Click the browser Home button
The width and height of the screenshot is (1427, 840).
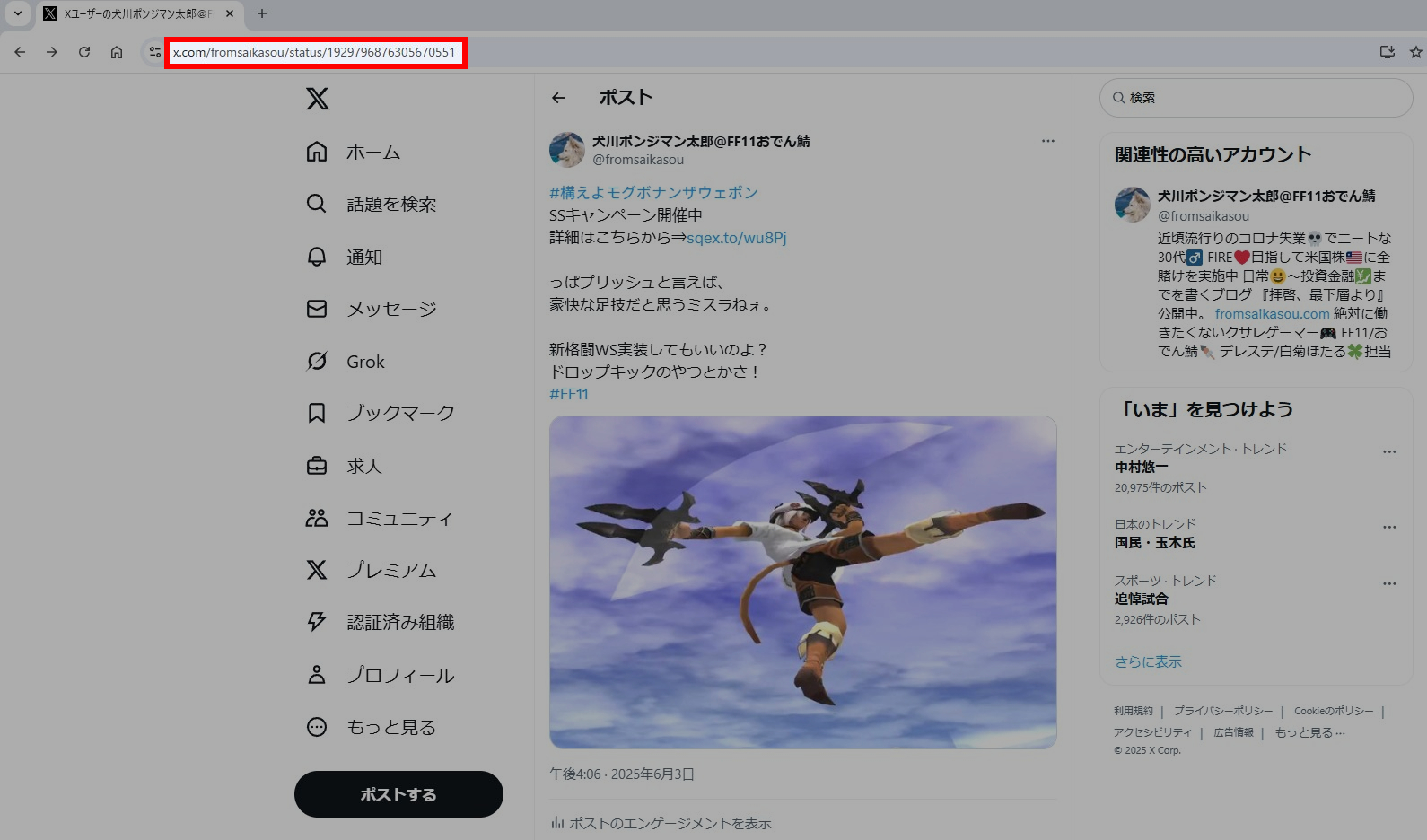[x=117, y=52]
